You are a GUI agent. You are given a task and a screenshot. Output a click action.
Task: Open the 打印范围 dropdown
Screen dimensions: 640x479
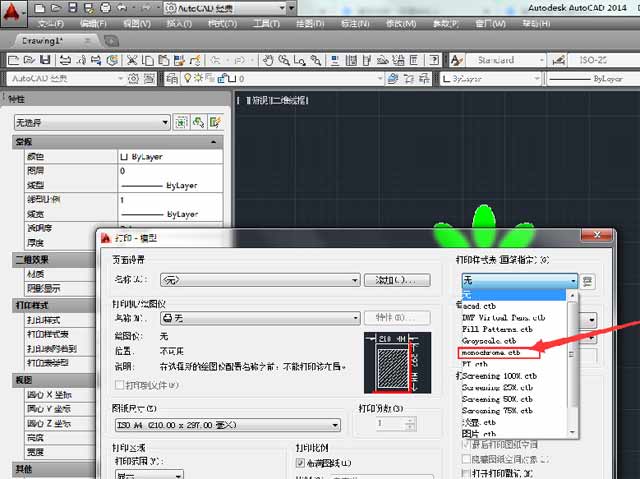(x=149, y=475)
